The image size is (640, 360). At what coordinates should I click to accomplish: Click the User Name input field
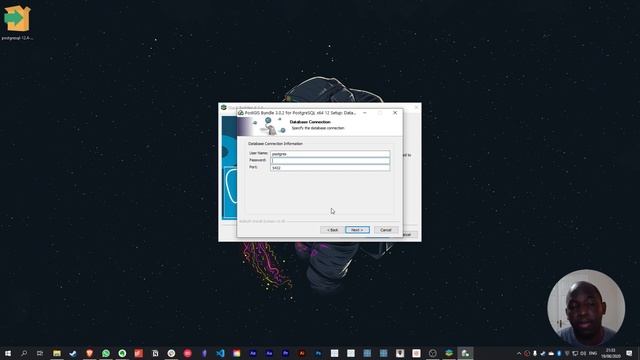pyautogui.click(x=330, y=154)
